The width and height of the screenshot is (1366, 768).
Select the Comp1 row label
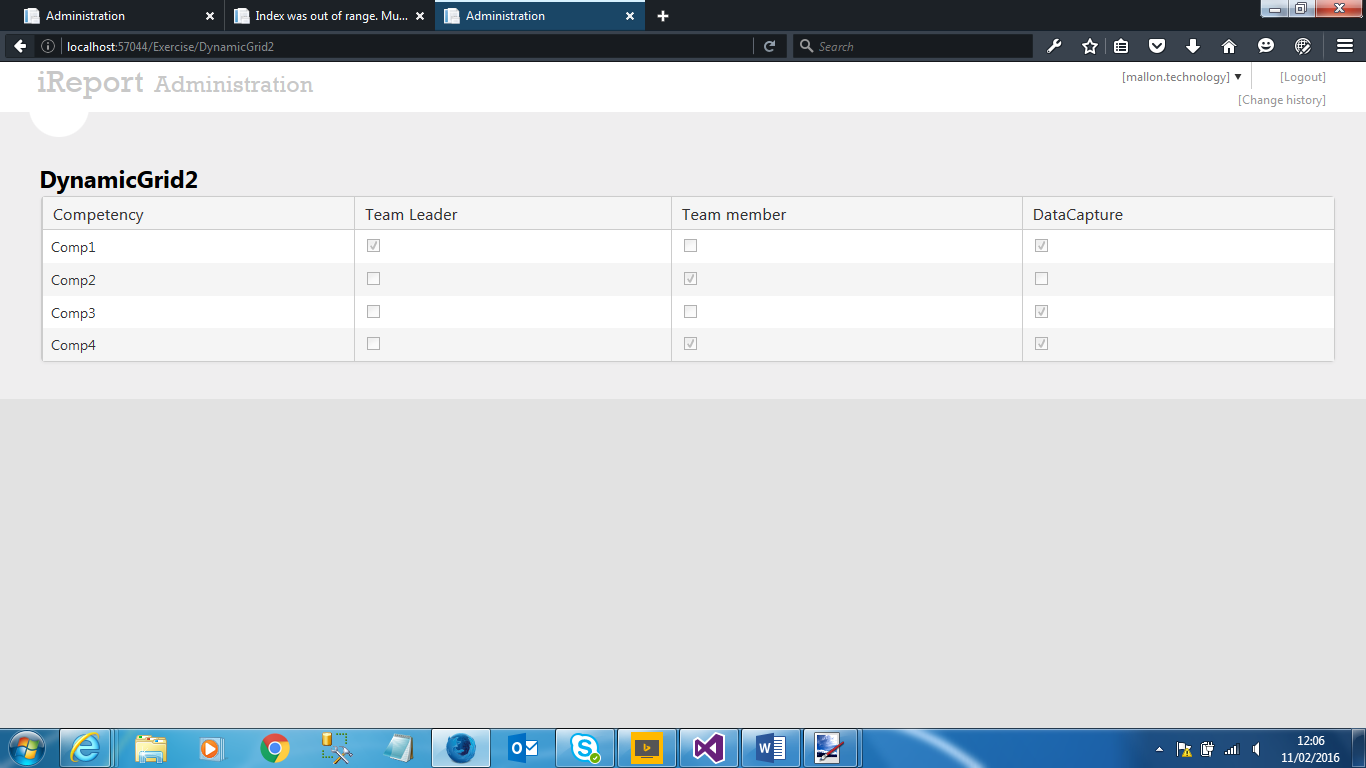[73, 247]
